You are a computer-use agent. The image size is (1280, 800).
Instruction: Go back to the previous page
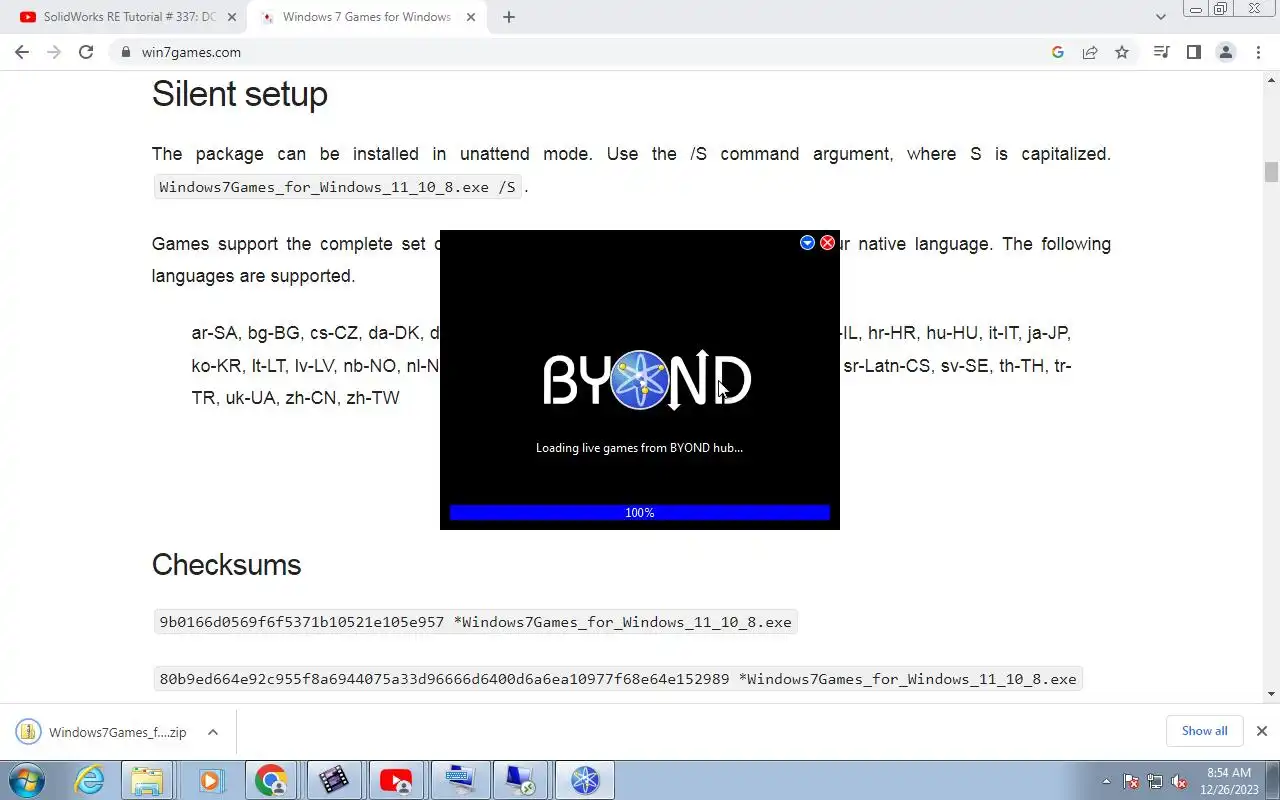click(x=22, y=52)
